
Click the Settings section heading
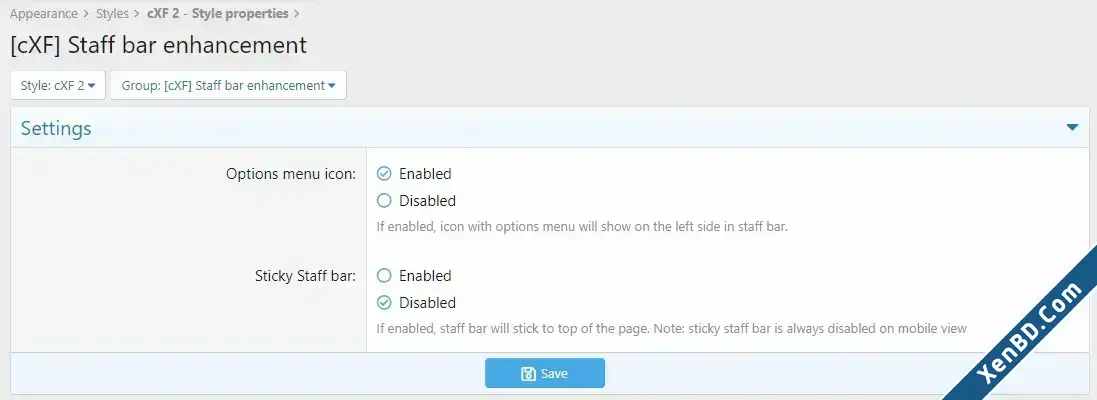coord(56,129)
